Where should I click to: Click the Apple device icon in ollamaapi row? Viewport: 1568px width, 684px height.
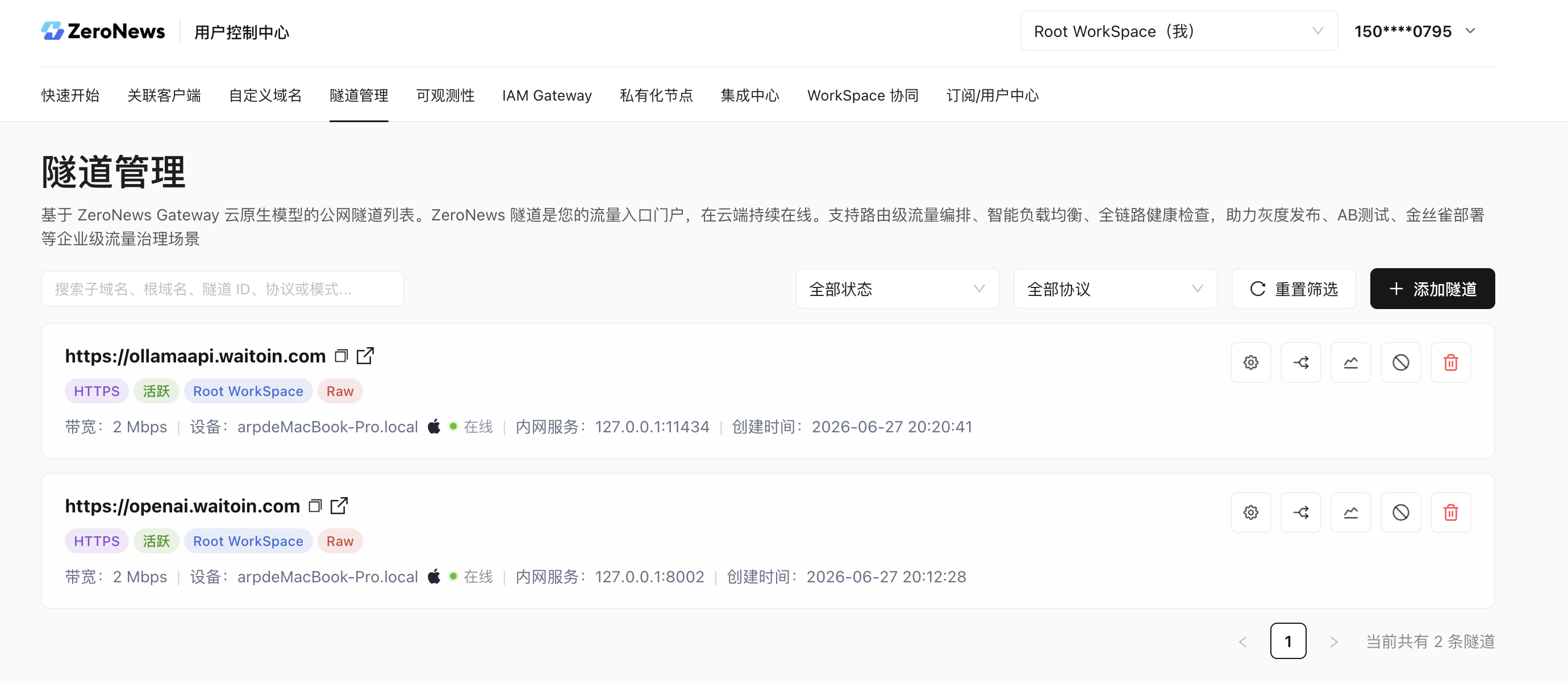point(433,426)
